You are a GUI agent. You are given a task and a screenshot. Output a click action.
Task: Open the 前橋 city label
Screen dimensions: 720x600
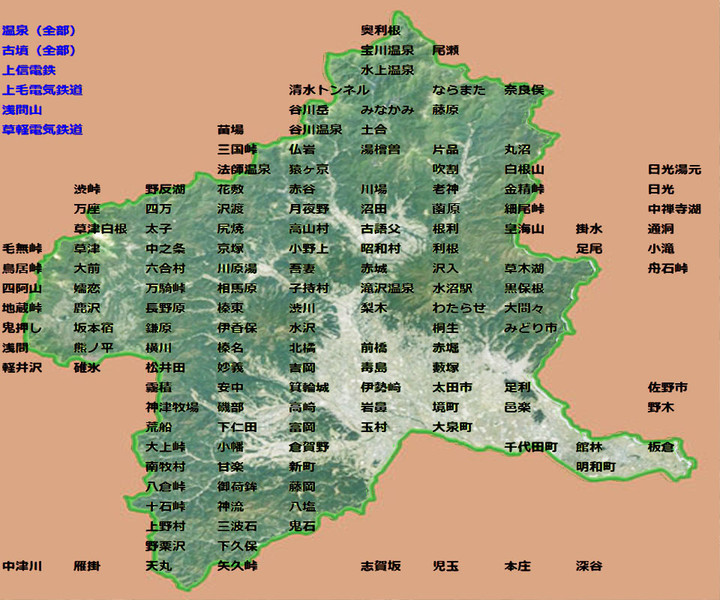(x=374, y=347)
